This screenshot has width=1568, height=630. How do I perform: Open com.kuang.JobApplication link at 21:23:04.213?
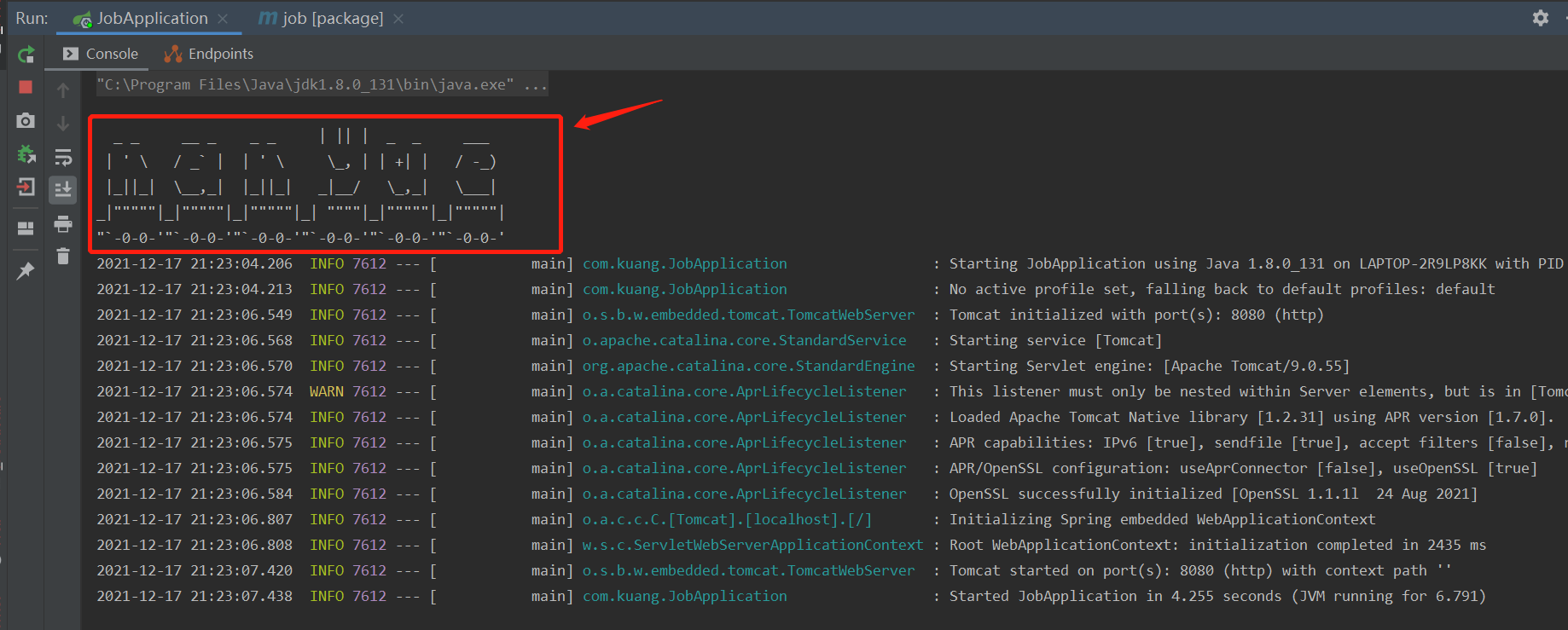pos(685,289)
